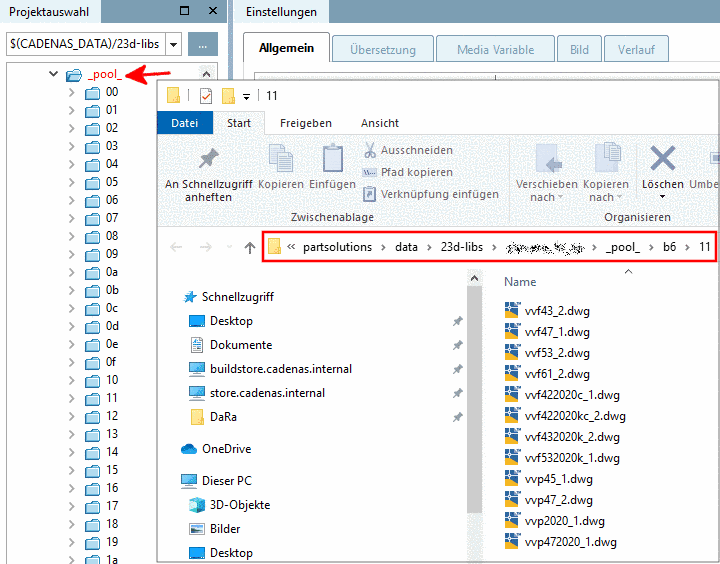Click navigation pane scrollbar up arrow

474,278
